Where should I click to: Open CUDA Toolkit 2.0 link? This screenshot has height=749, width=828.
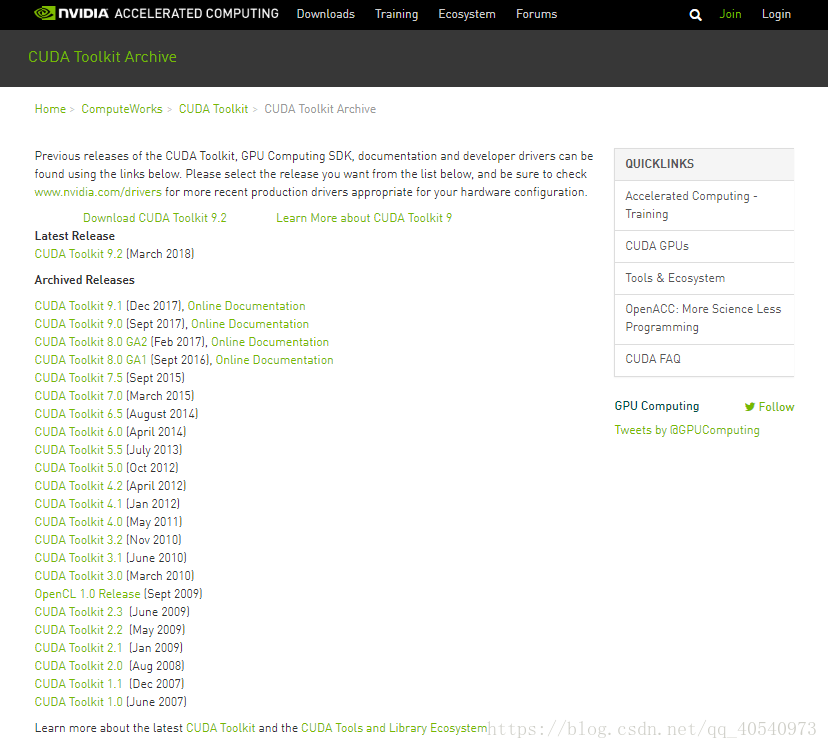pyautogui.click(x=79, y=666)
